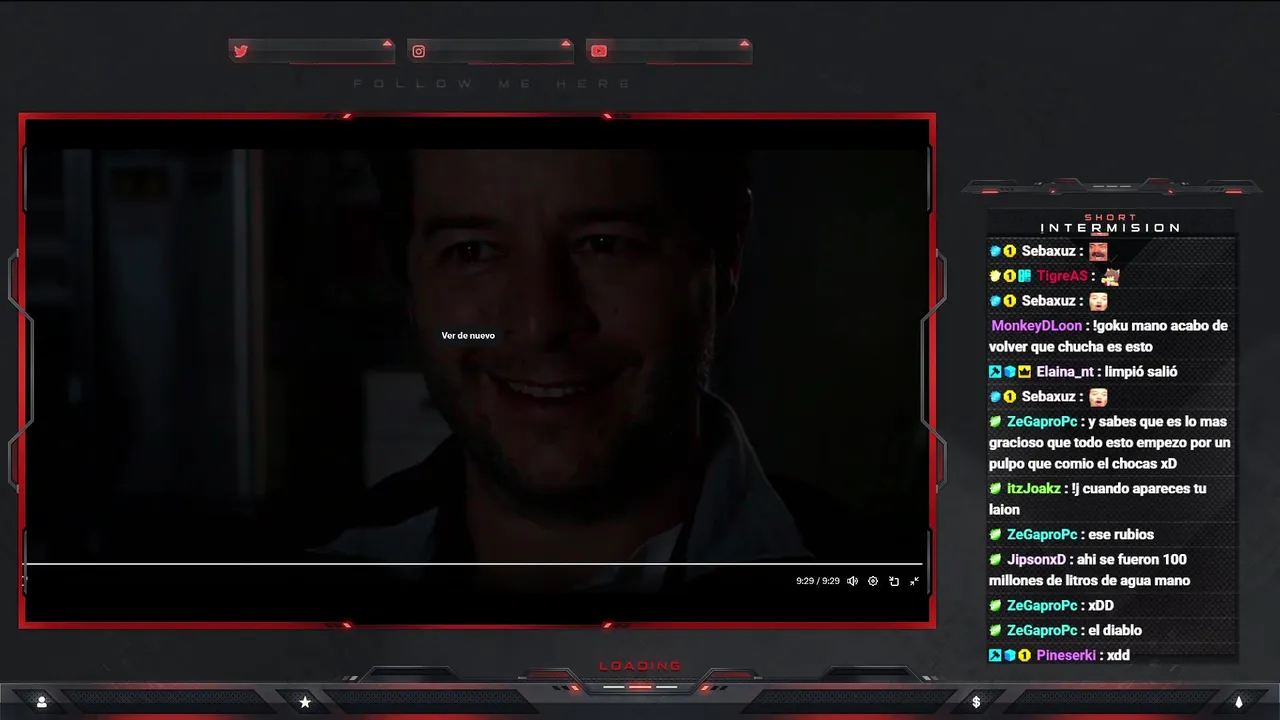Click the star icon in bottom bar

tap(305, 702)
